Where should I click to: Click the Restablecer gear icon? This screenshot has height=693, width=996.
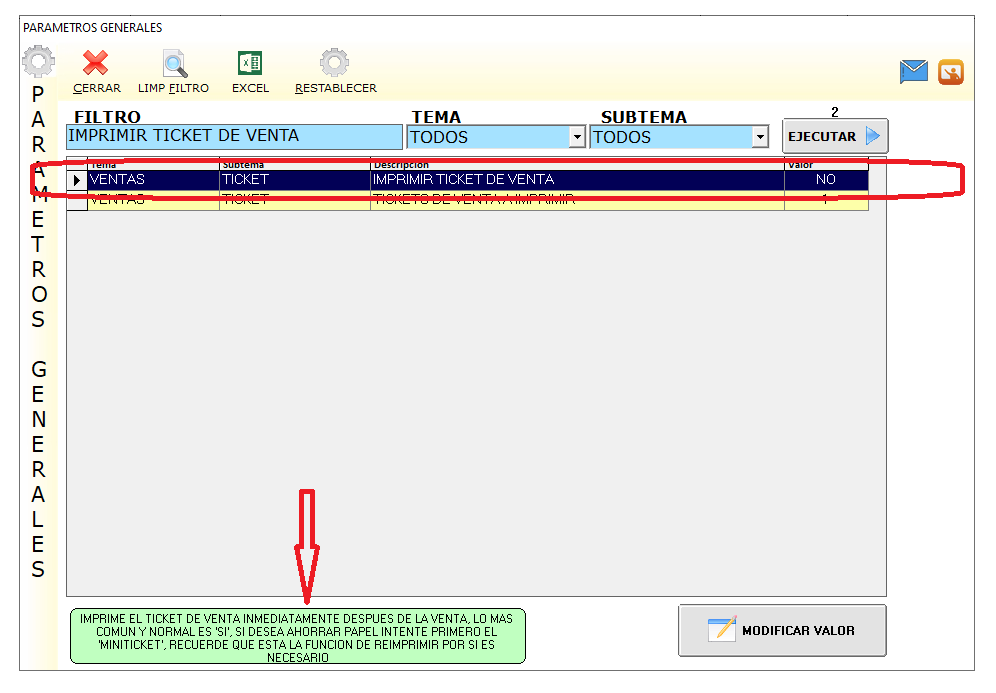point(335,64)
